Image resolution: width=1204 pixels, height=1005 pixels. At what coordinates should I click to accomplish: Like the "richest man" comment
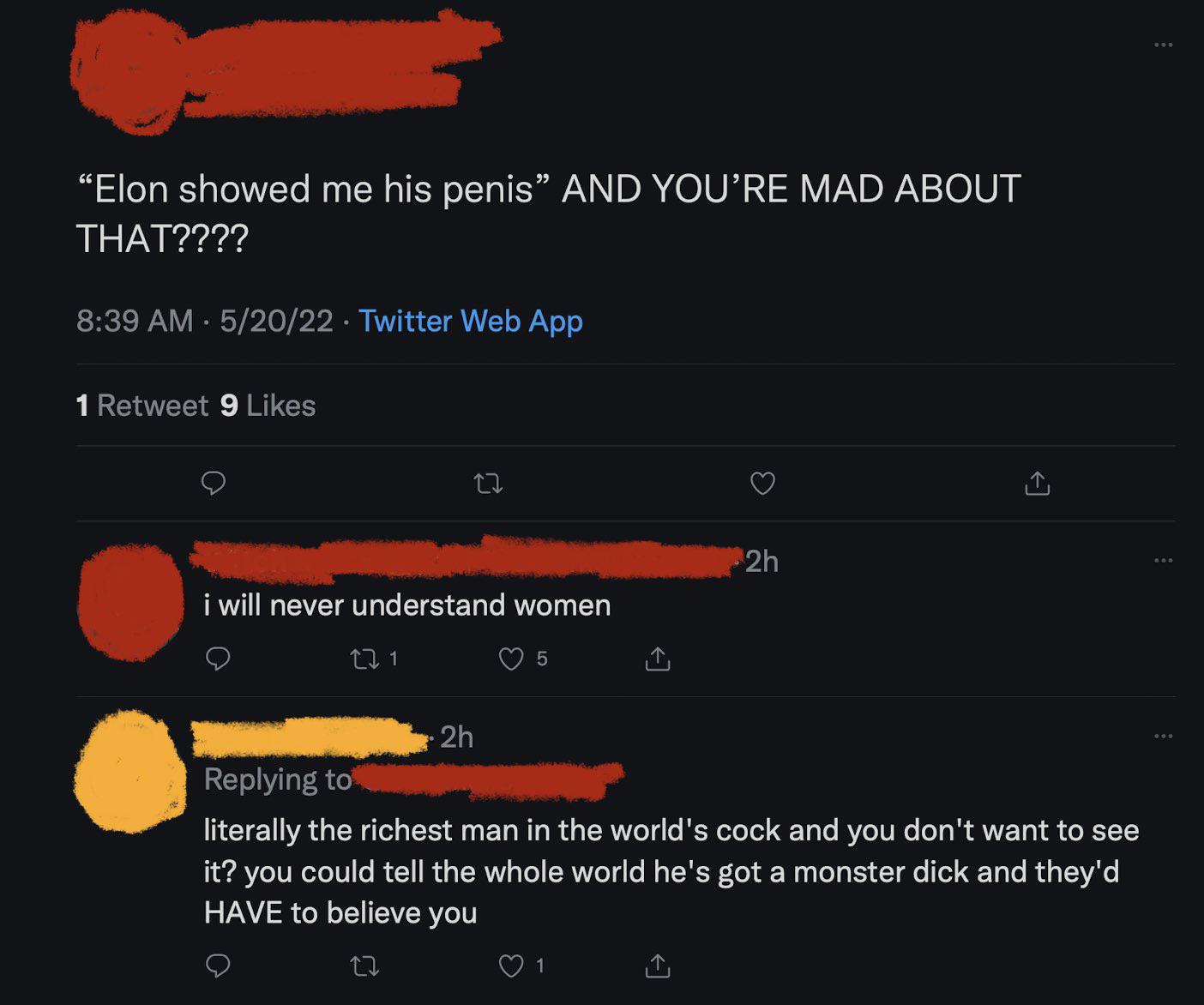(x=511, y=966)
